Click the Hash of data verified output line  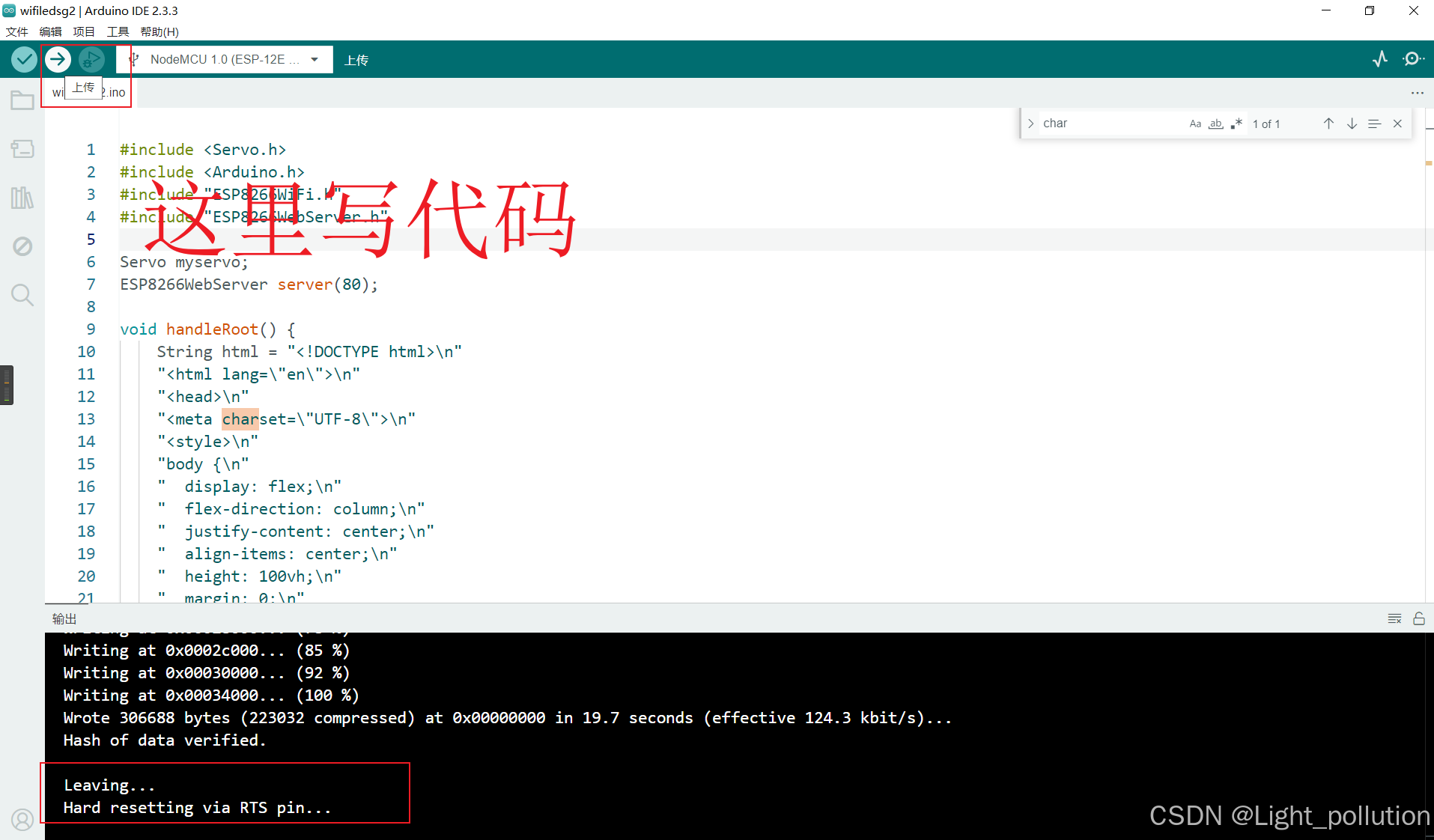(x=165, y=740)
